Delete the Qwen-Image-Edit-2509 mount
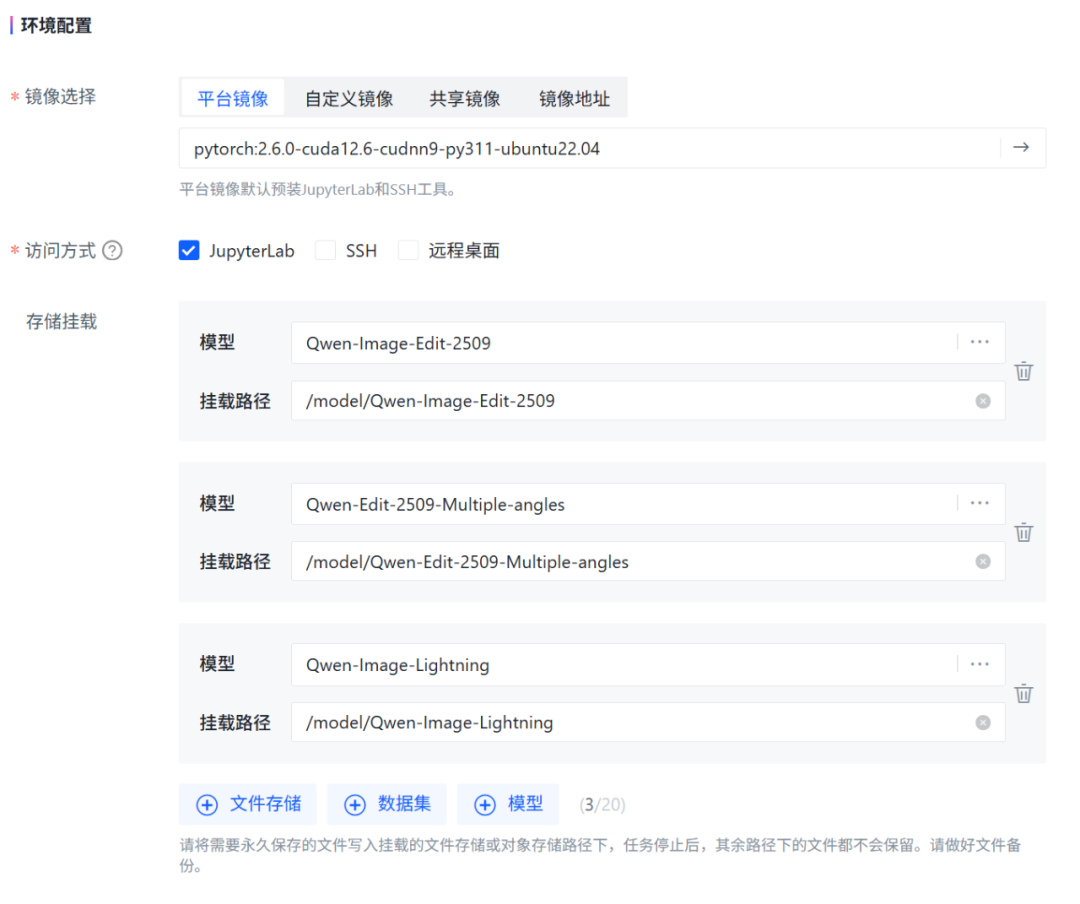The image size is (1080, 904). point(1024,371)
